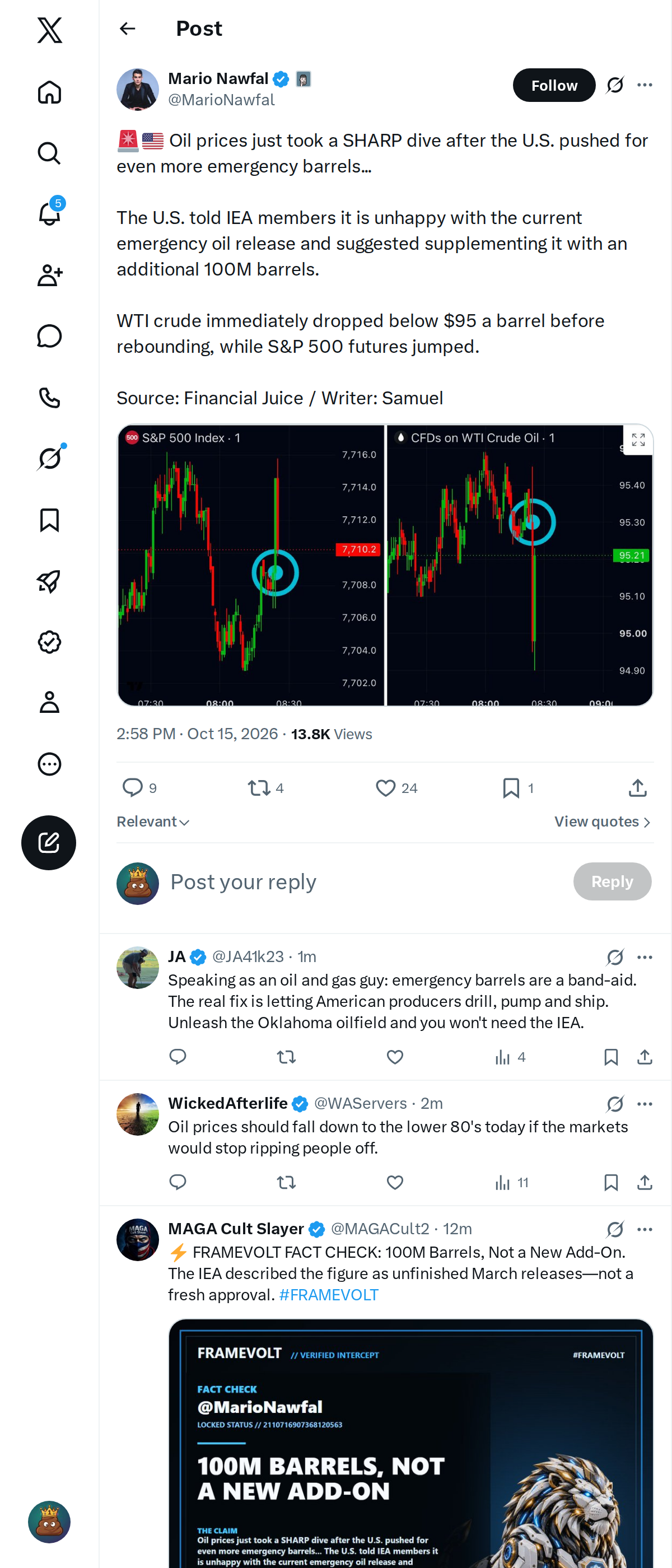Open View quotes link
This screenshot has height=1568, width=672.
603,822
